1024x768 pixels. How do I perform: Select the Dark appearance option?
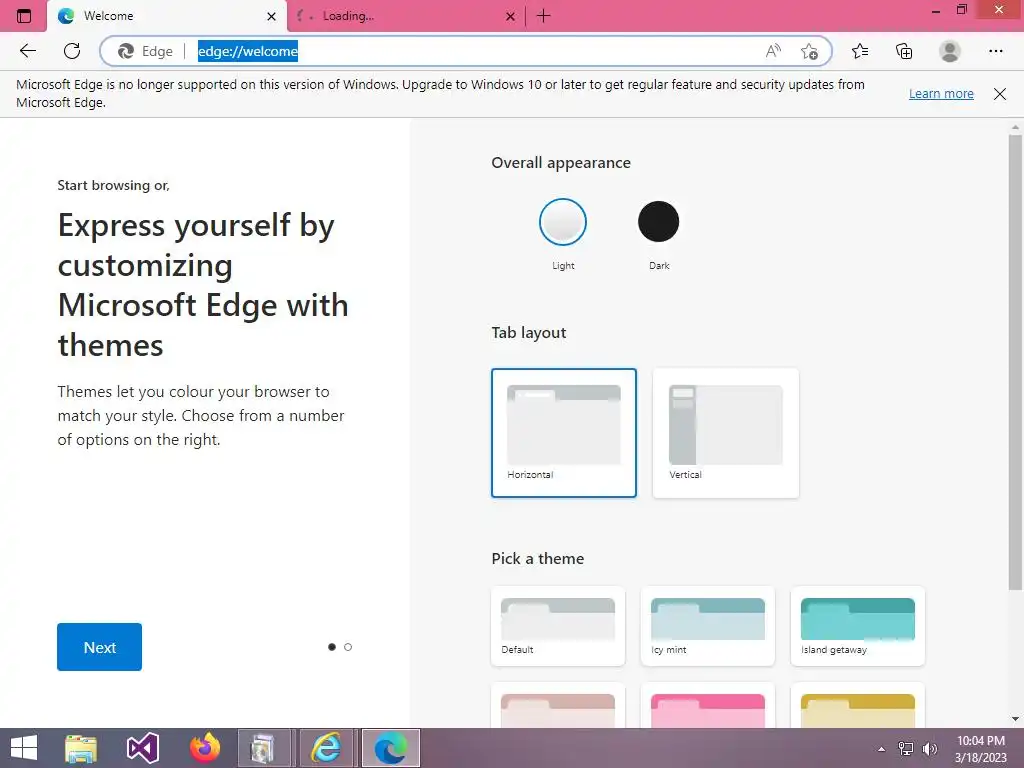point(658,222)
